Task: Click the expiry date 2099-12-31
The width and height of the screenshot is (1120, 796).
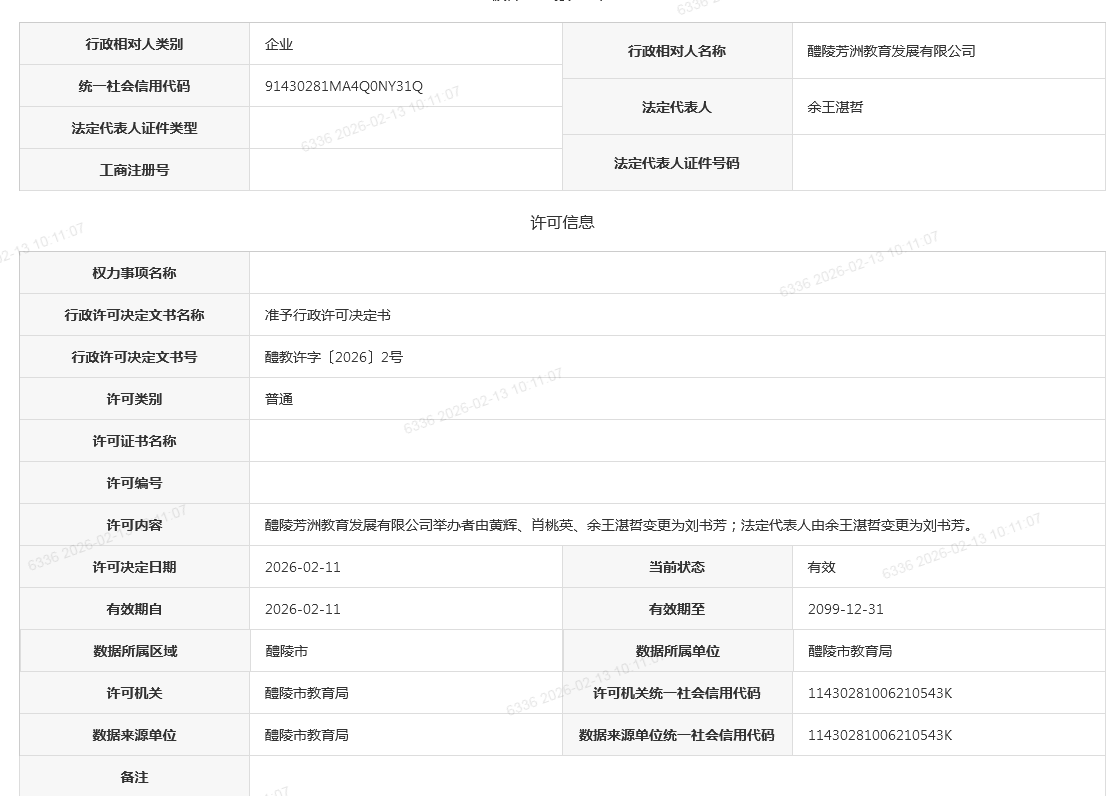Action: coord(846,609)
